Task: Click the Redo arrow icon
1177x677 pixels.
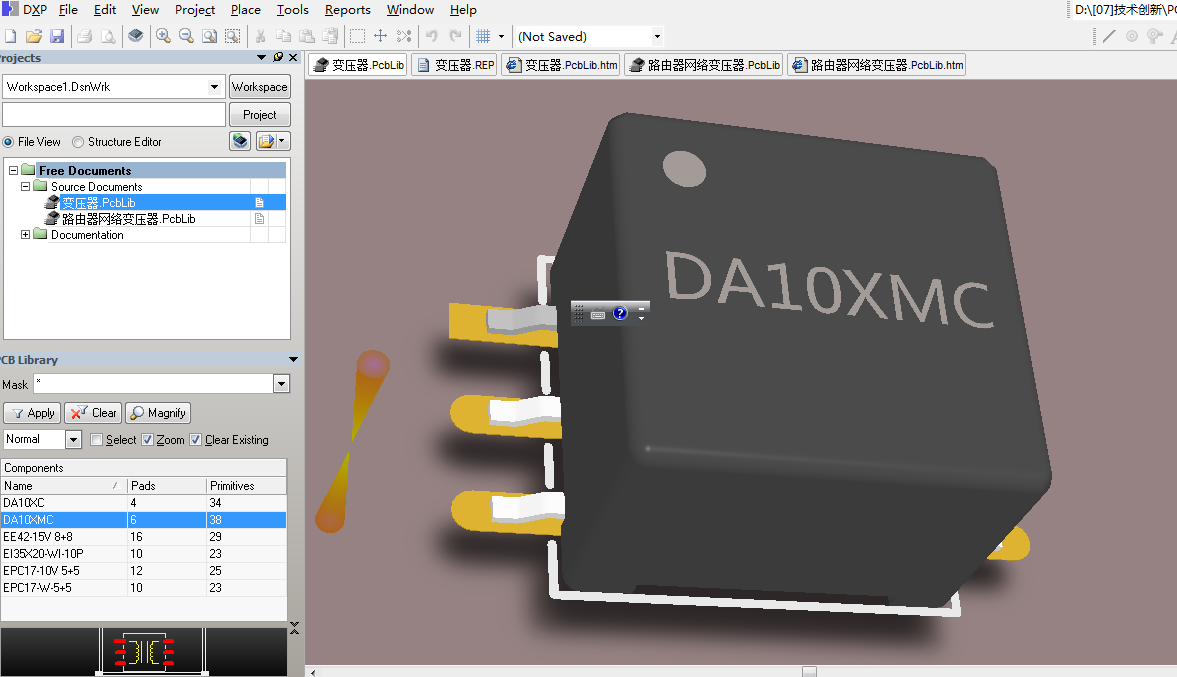Action: click(x=455, y=36)
